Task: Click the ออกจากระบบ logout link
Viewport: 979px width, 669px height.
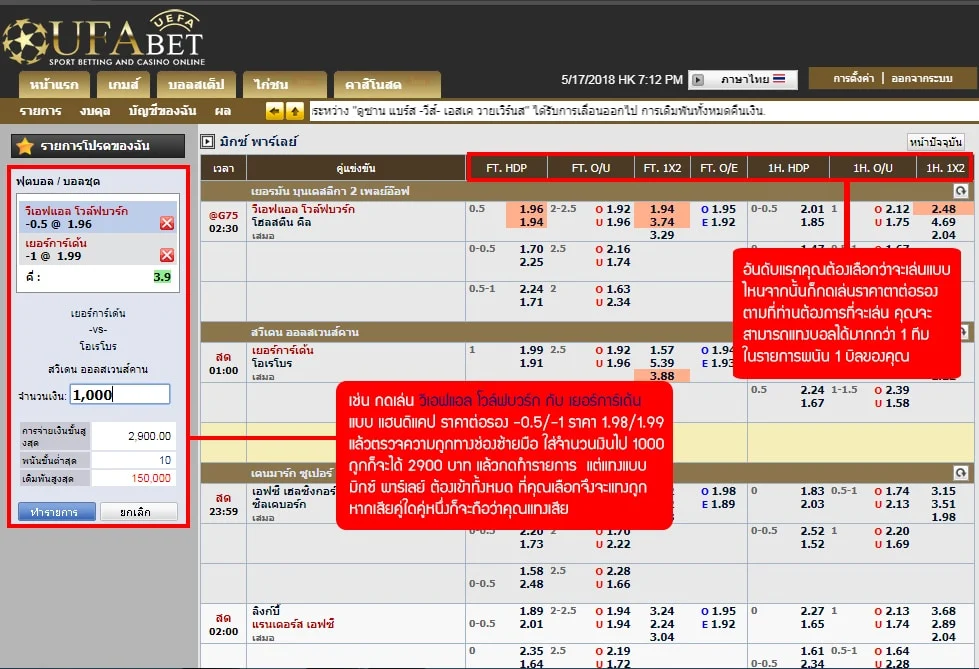Action: (922, 79)
